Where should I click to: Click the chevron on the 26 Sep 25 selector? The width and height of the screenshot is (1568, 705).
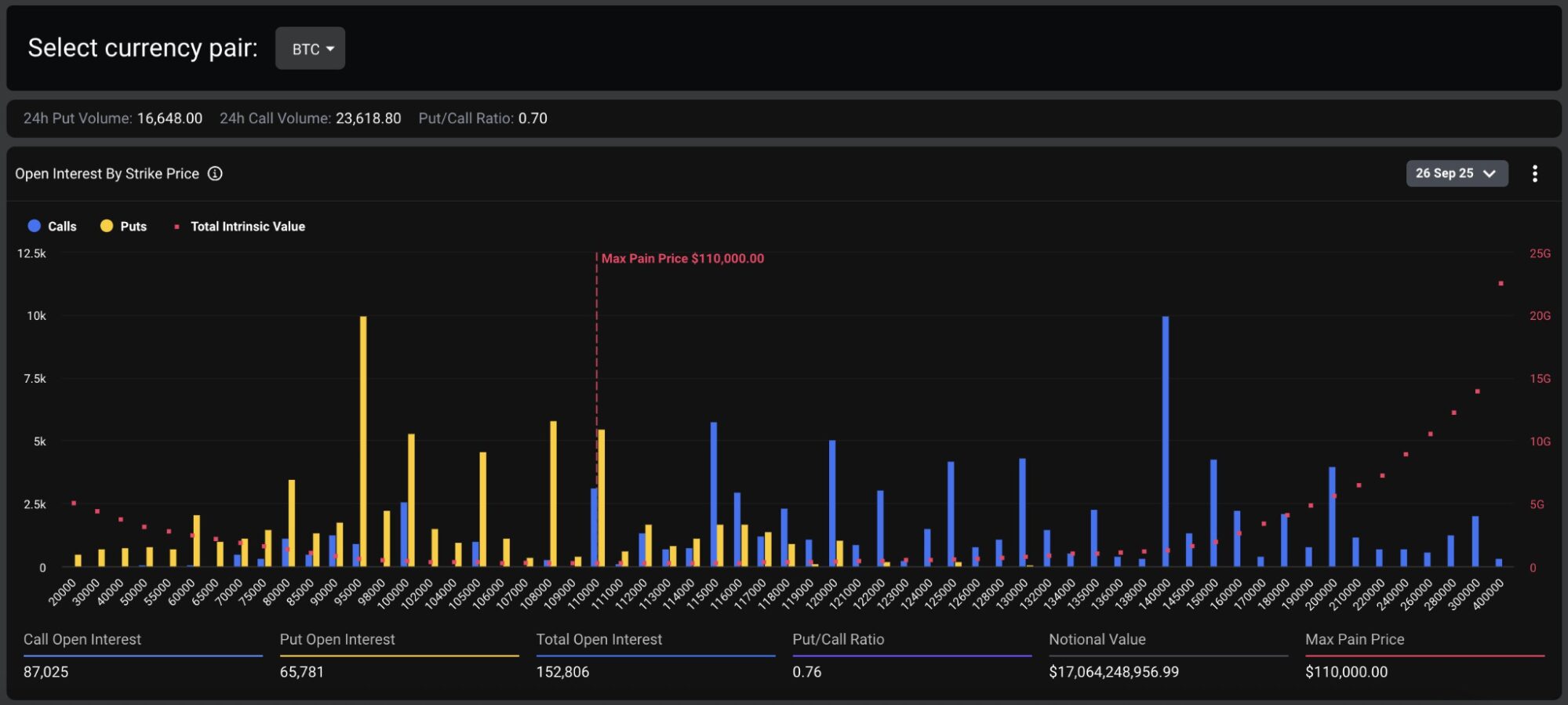1489,173
